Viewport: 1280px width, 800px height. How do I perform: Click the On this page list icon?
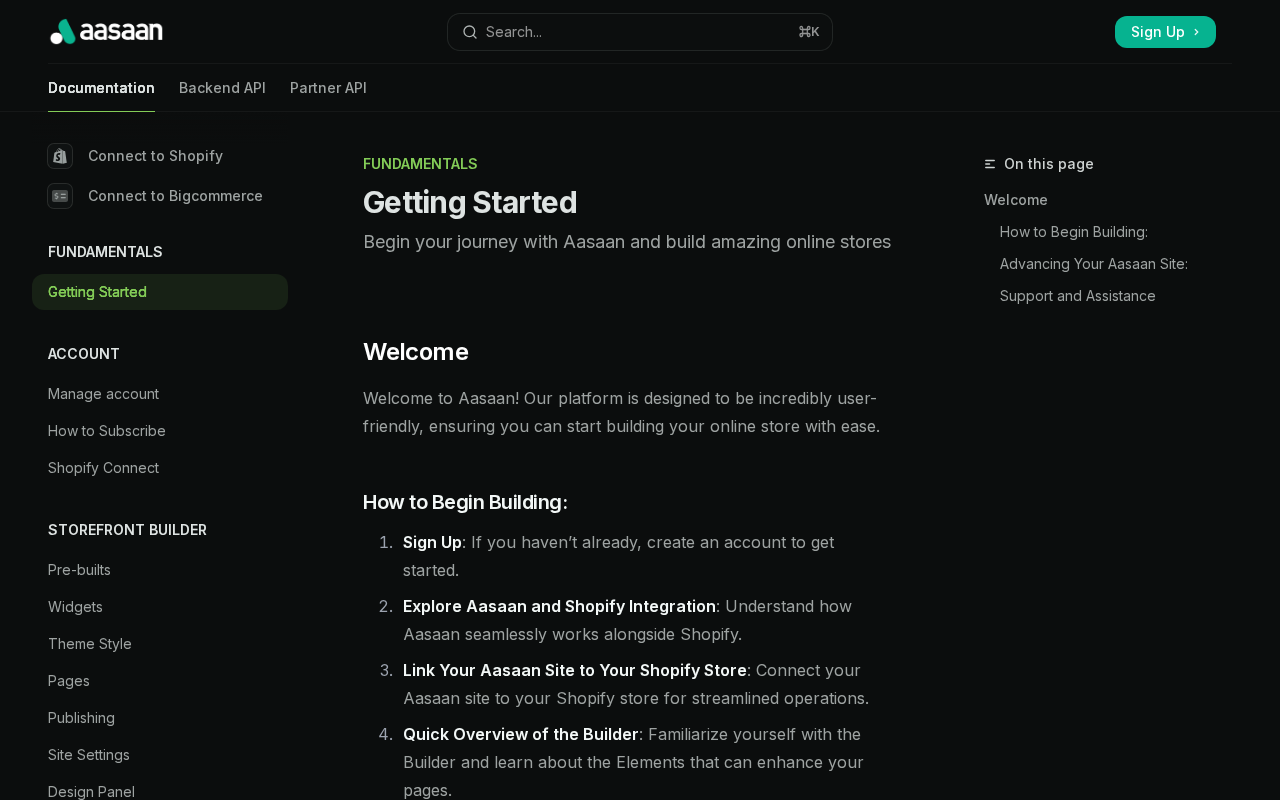pyautogui.click(x=990, y=164)
